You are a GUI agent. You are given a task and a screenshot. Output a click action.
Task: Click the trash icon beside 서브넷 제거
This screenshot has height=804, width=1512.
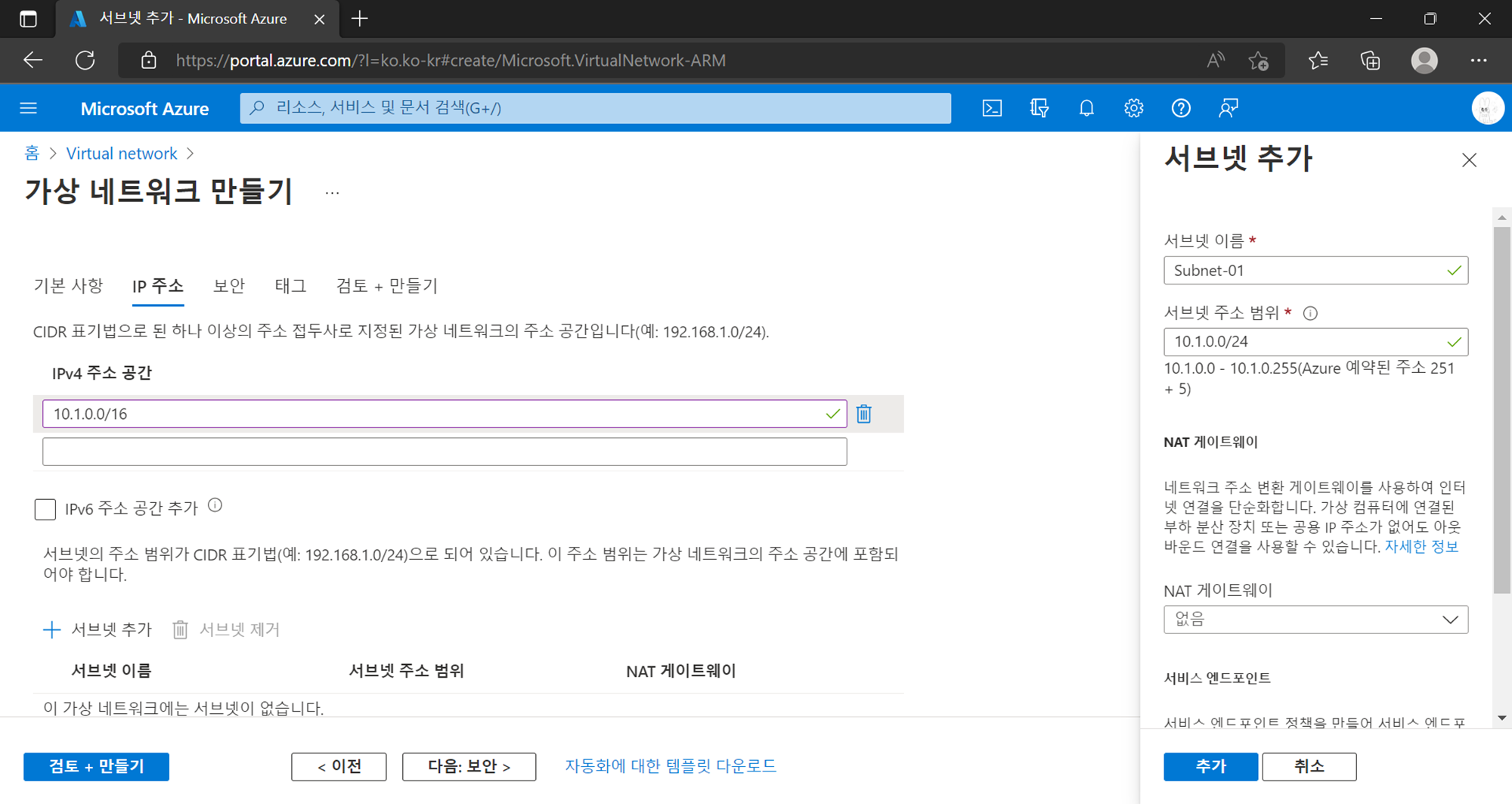click(180, 629)
